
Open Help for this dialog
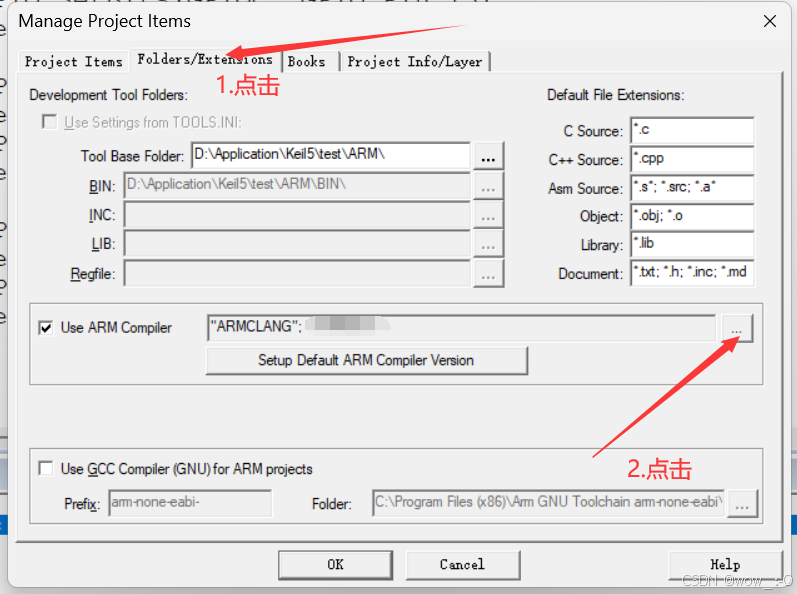(725, 565)
